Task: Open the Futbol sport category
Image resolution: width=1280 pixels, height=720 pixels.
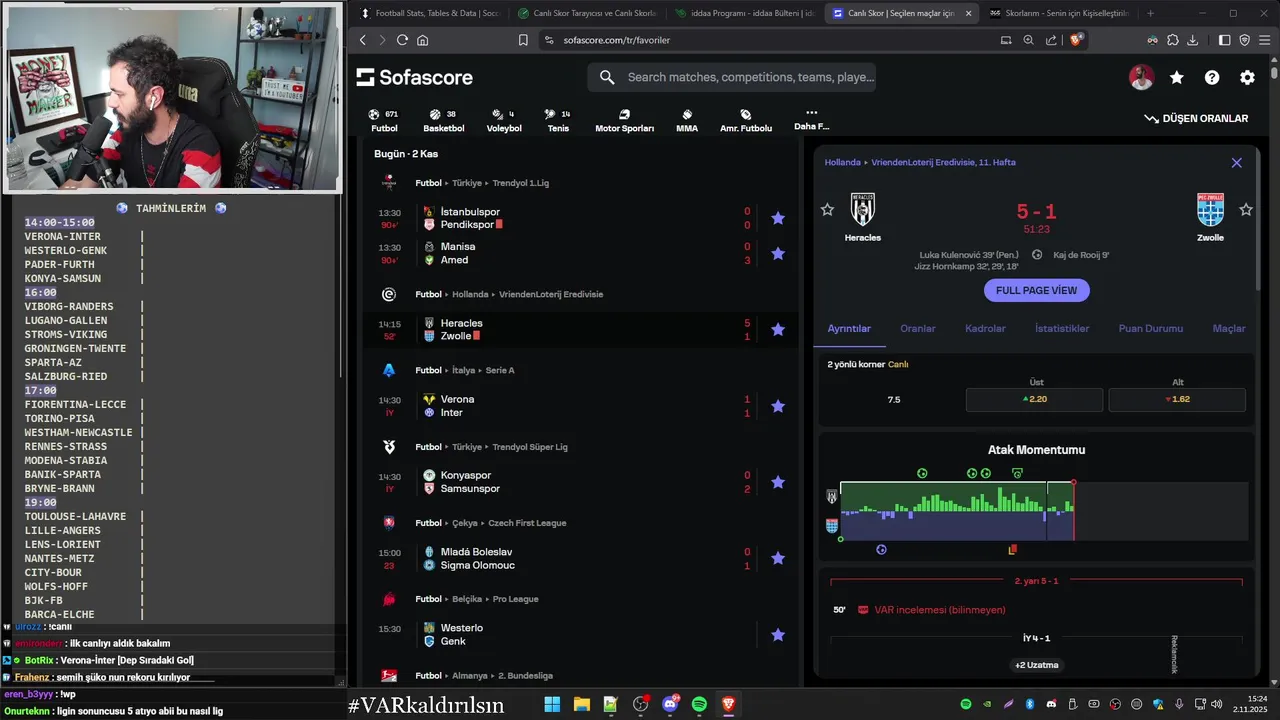Action: (x=384, y=120)
